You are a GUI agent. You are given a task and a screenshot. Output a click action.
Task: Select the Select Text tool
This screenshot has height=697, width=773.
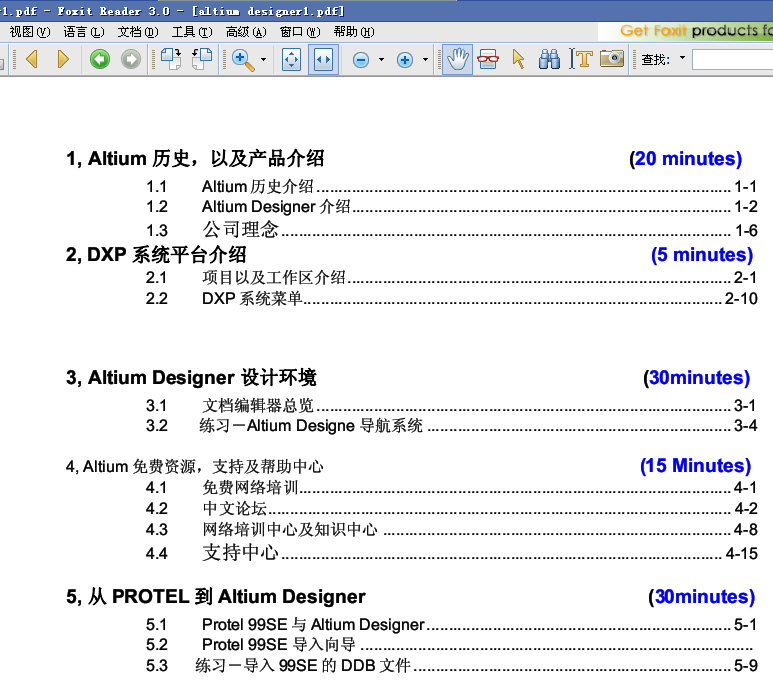click(581, 59)
